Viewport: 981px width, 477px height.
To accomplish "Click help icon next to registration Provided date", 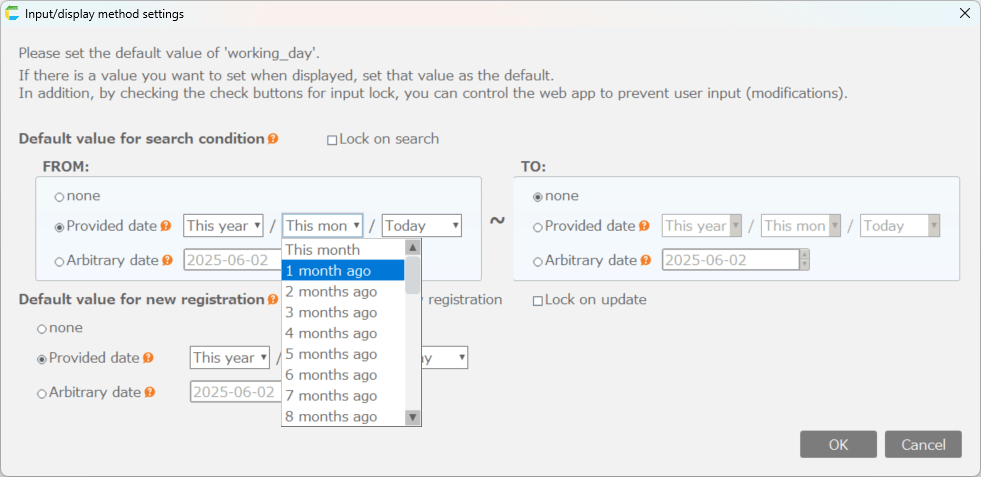I will click(148, 358).
